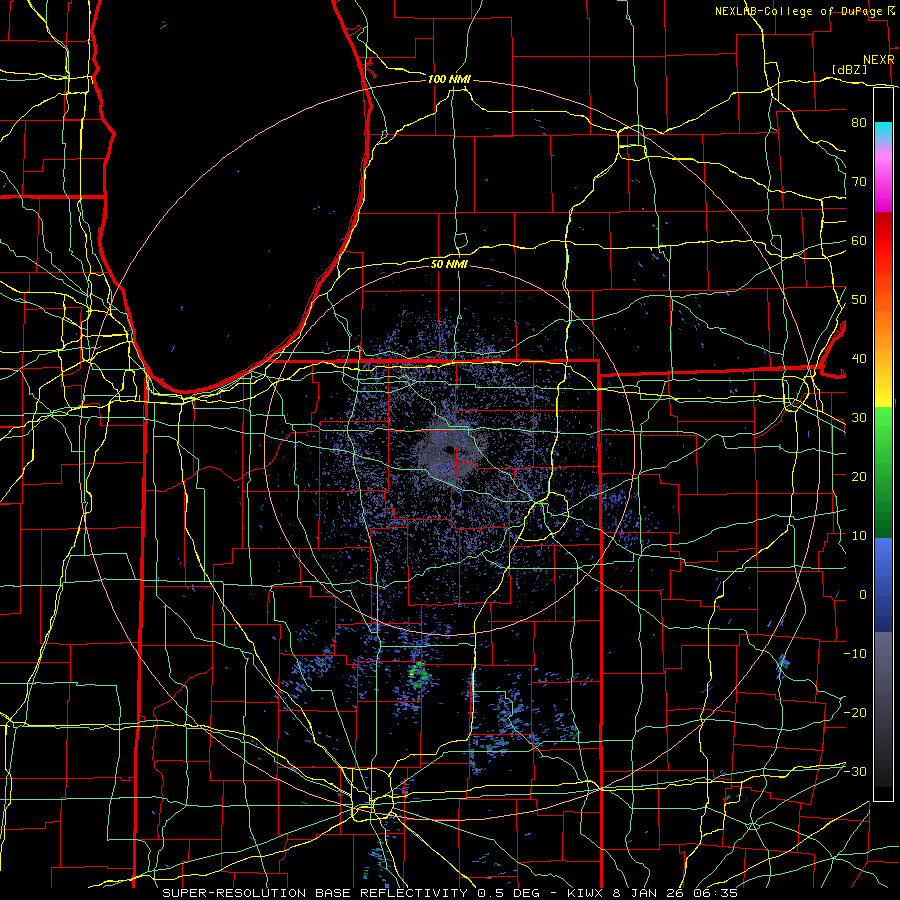This screenshot has height=900, width=900.
Task: Click the NEXLAB-College of DuPage credit text
Action: click(800, 11)
